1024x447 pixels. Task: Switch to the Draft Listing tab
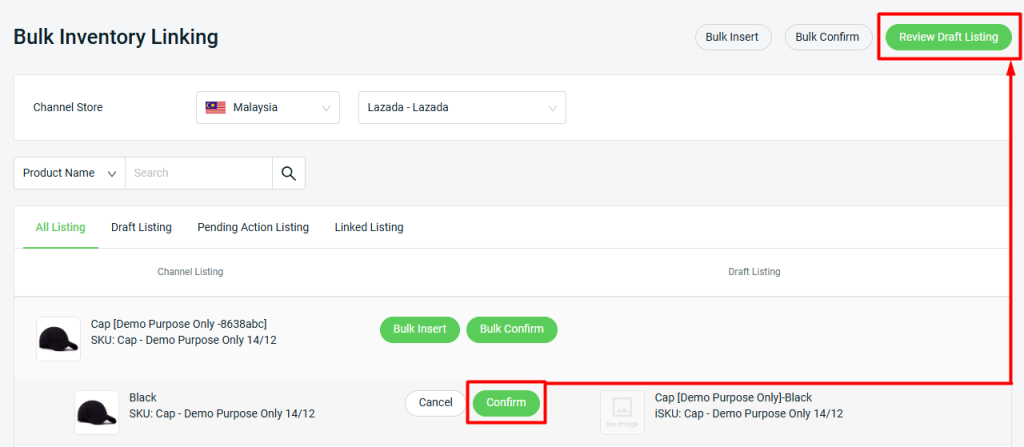click(141, 227)
